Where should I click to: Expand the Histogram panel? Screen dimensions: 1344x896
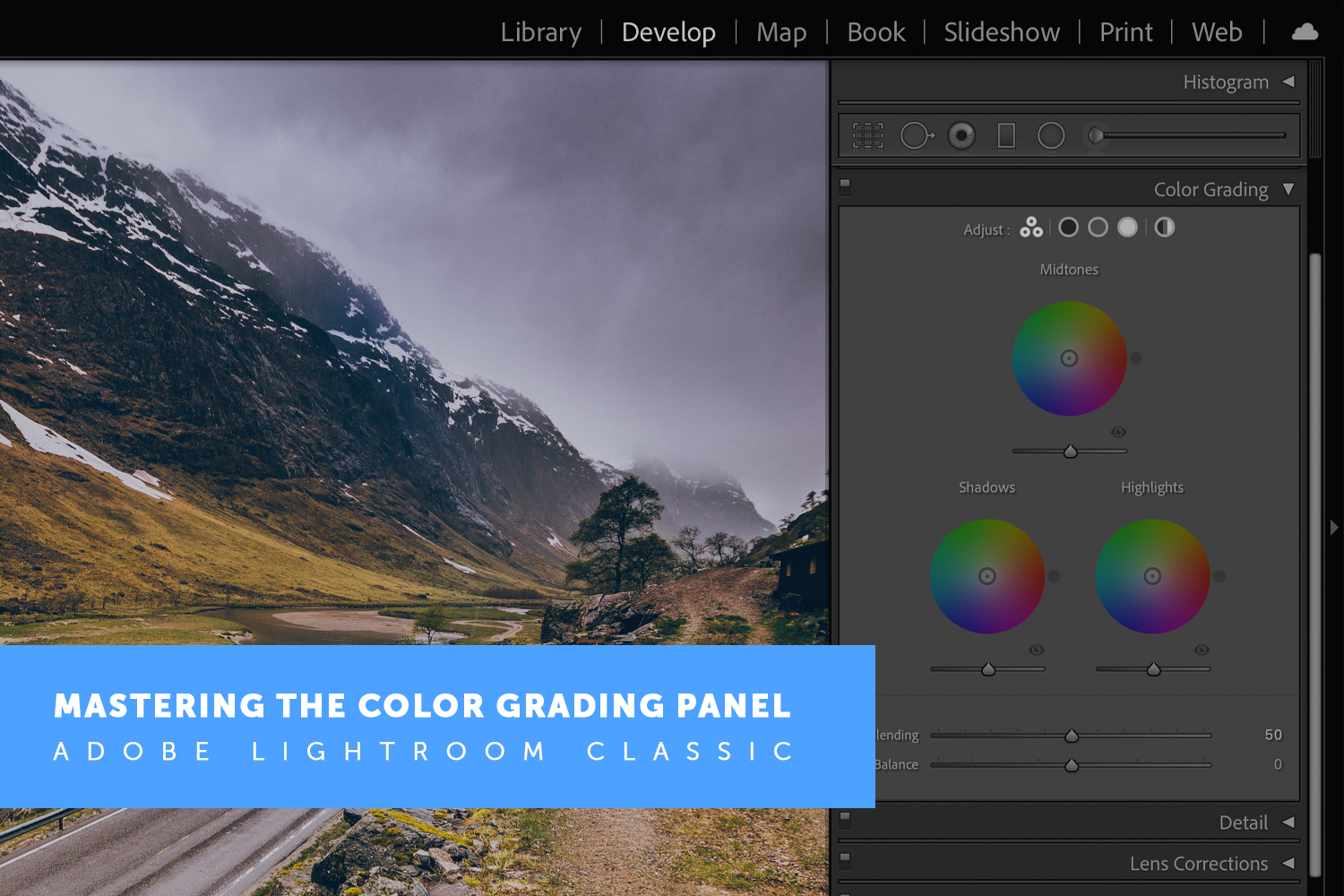coord(1288,82)
